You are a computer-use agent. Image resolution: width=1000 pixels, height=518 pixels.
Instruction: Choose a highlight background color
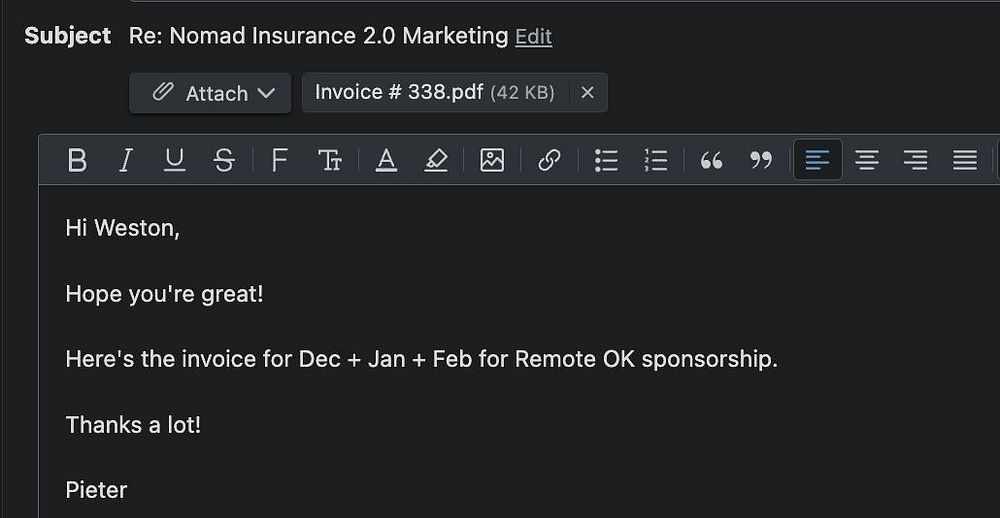point(435,160)
